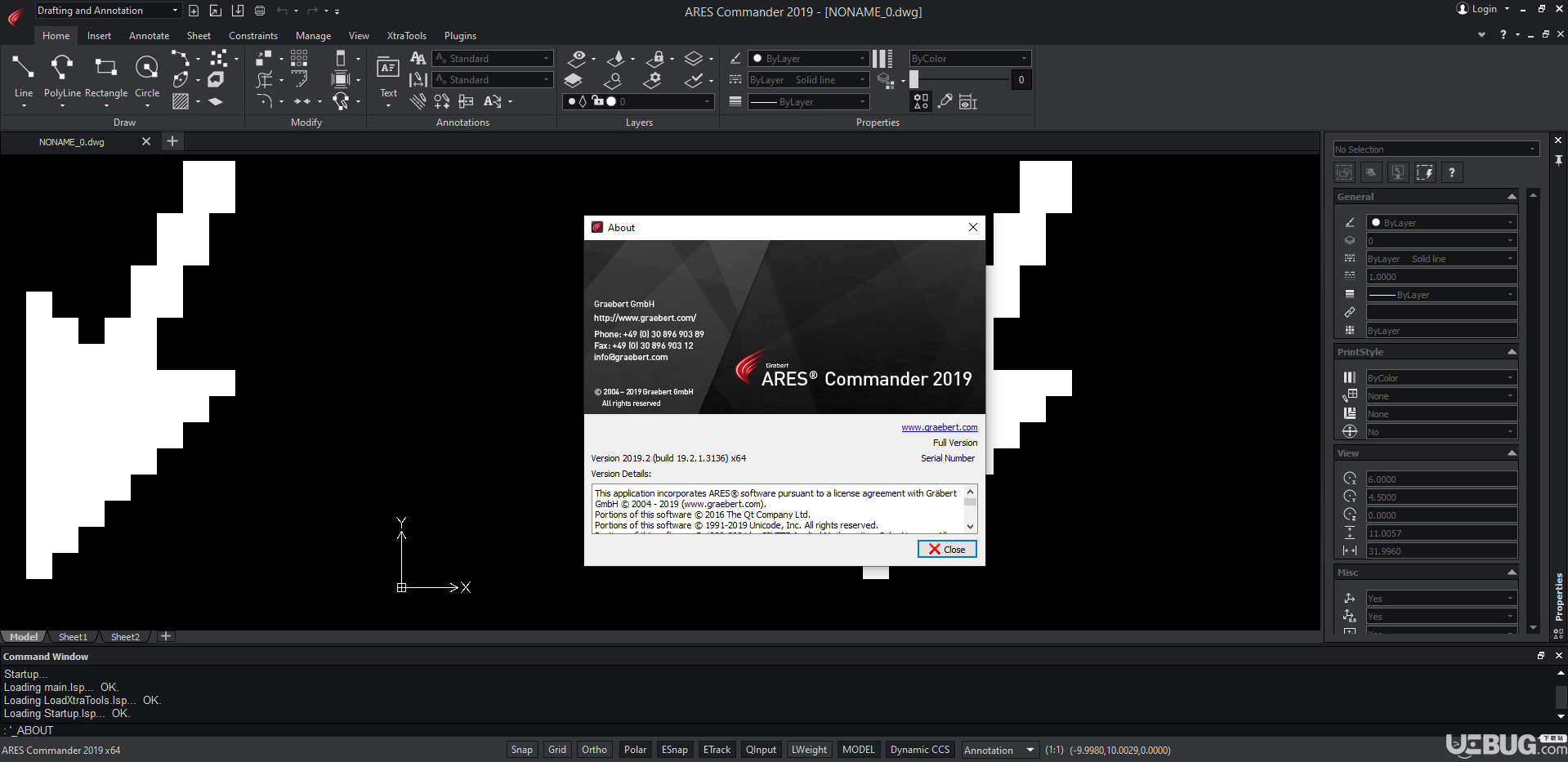Click the Quick Select lightning icon
1568x762 pixels.
1424,172
